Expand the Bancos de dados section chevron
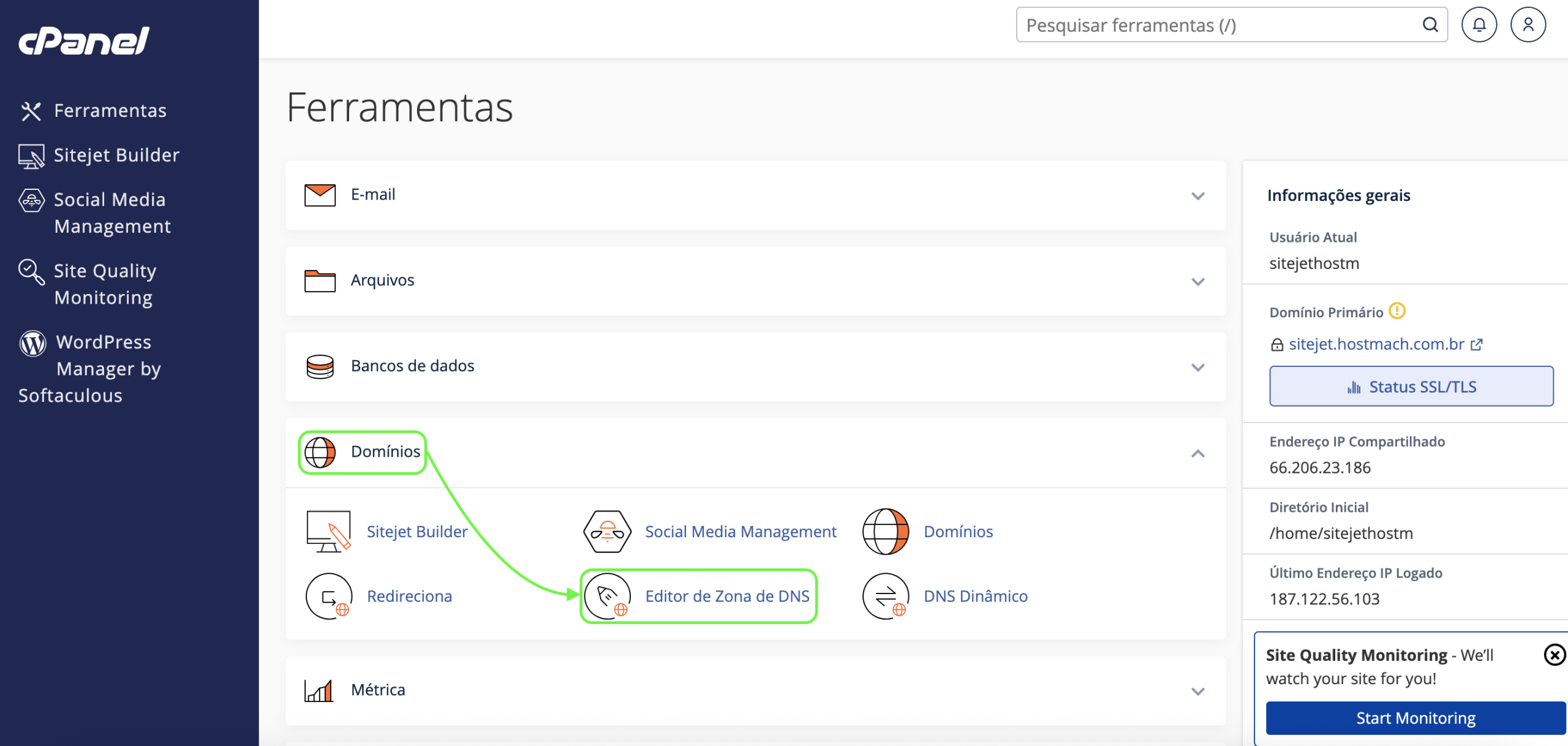 tap(1197, 367)
